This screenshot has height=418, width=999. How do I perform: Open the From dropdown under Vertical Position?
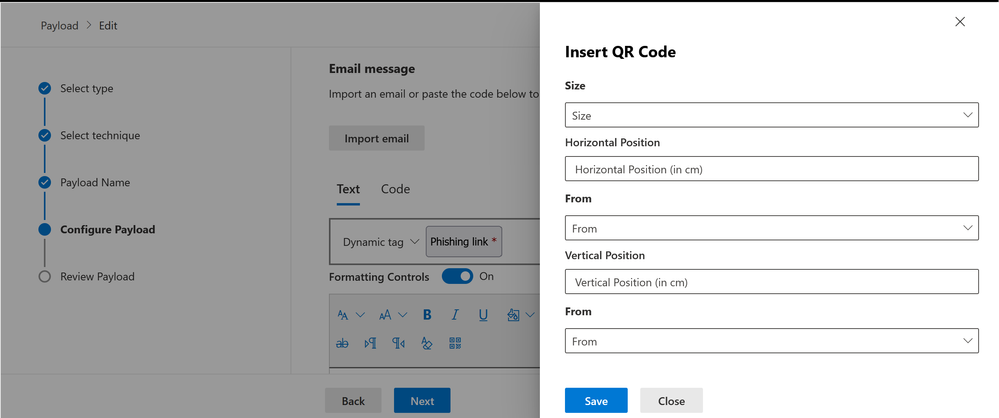coord(772,341)
